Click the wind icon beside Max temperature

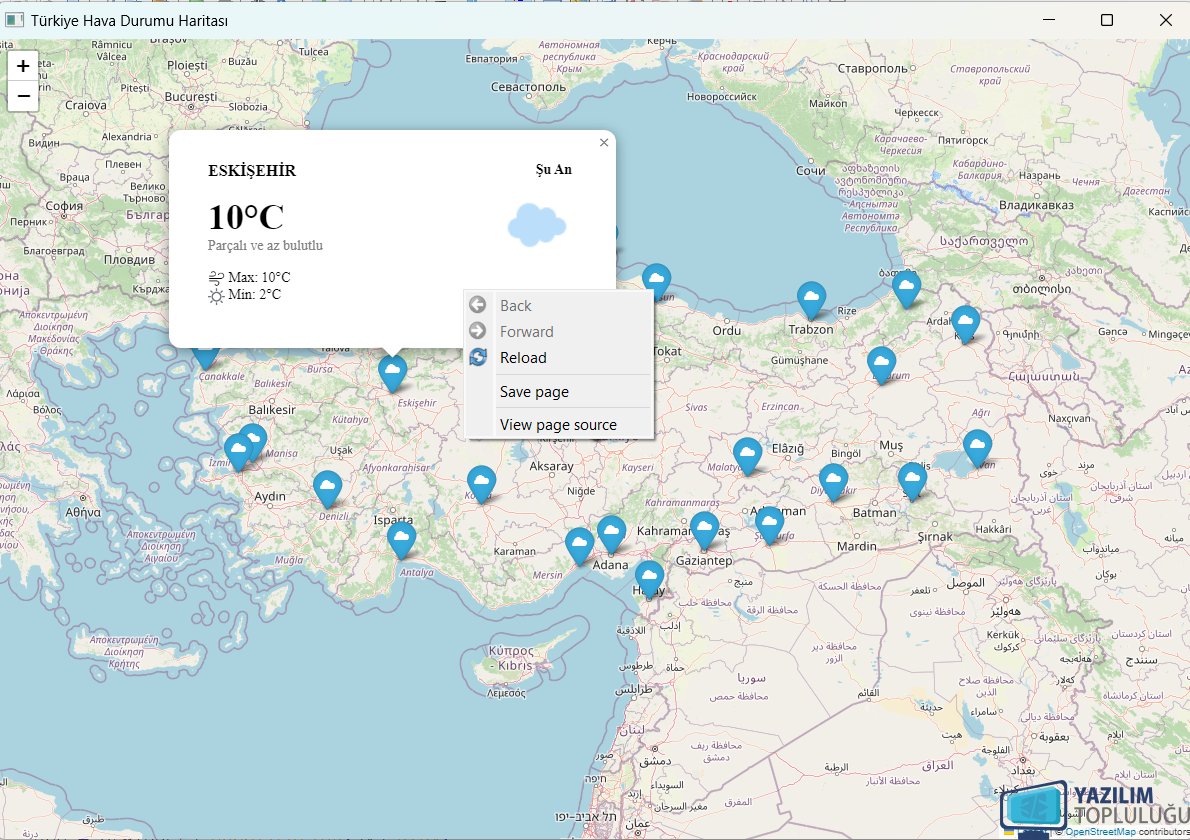pyautogui.click(x=216, y=278)
